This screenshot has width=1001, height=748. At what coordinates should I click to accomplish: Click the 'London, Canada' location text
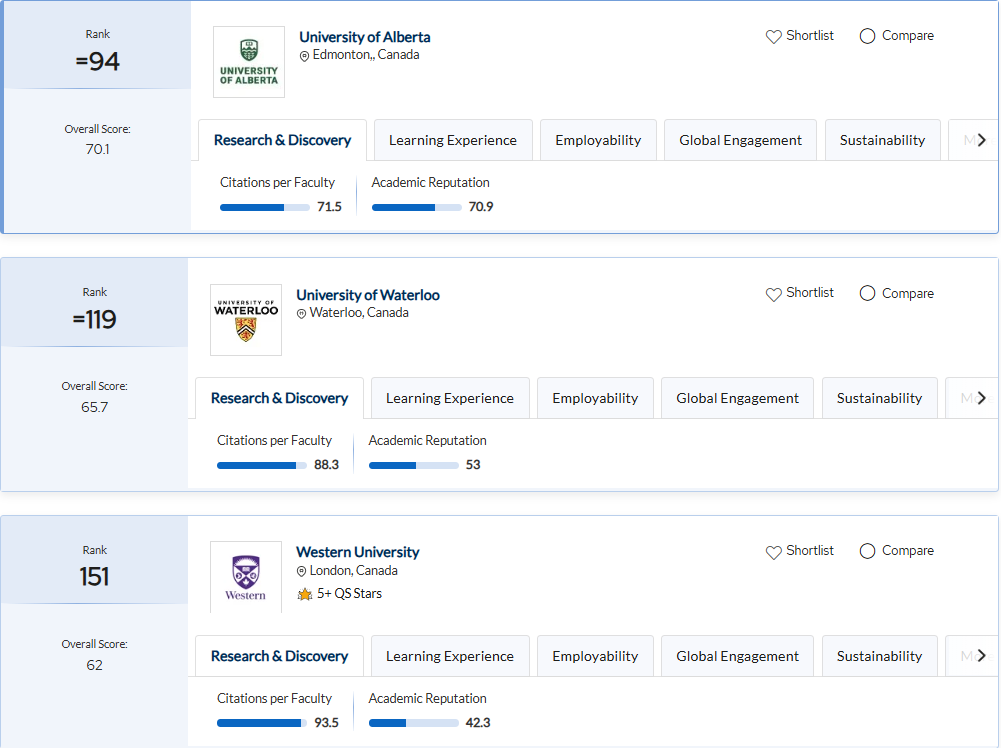click(x=354, y=571)
